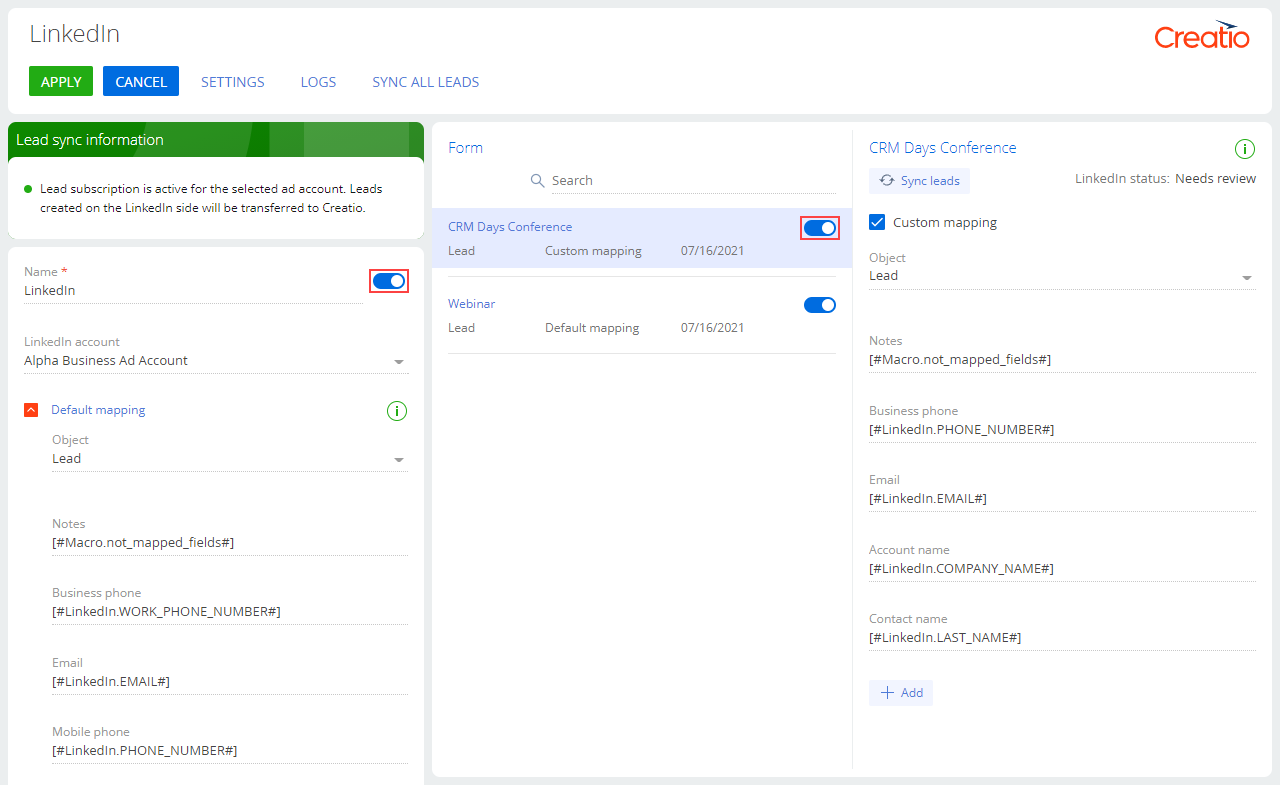1280x785 pixels.
Task: Click the Custom mapping text in CRM row
Action: (593, 251)
